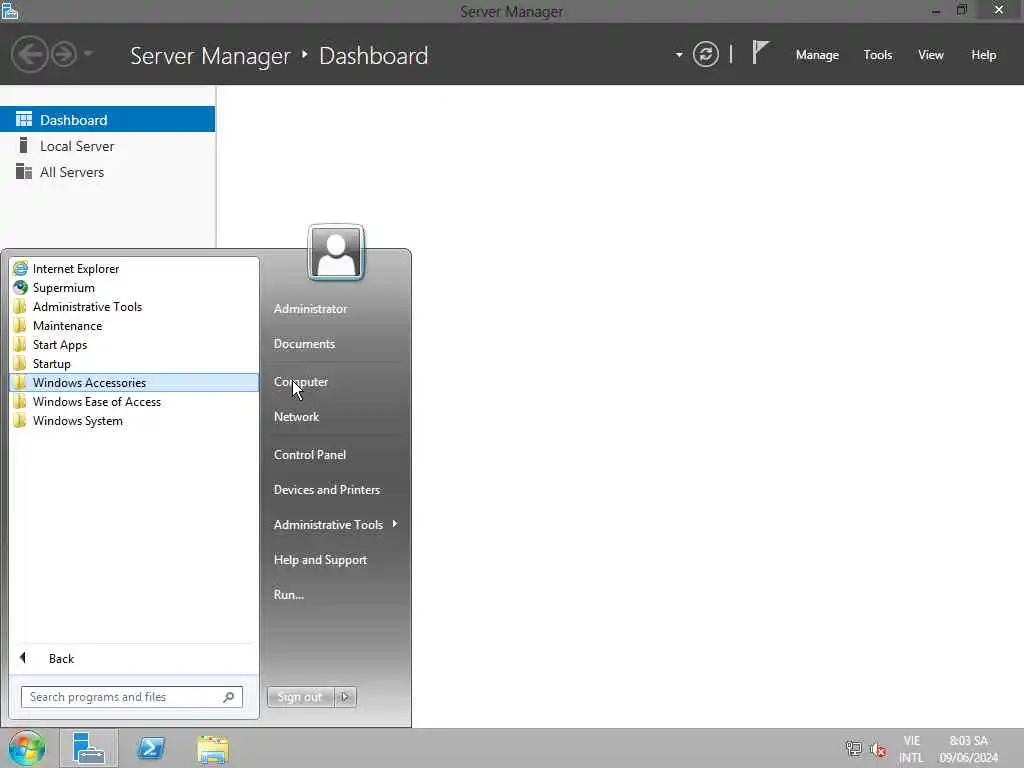
Task: Open Control Panel from Start menu
Action: point(310,455)
